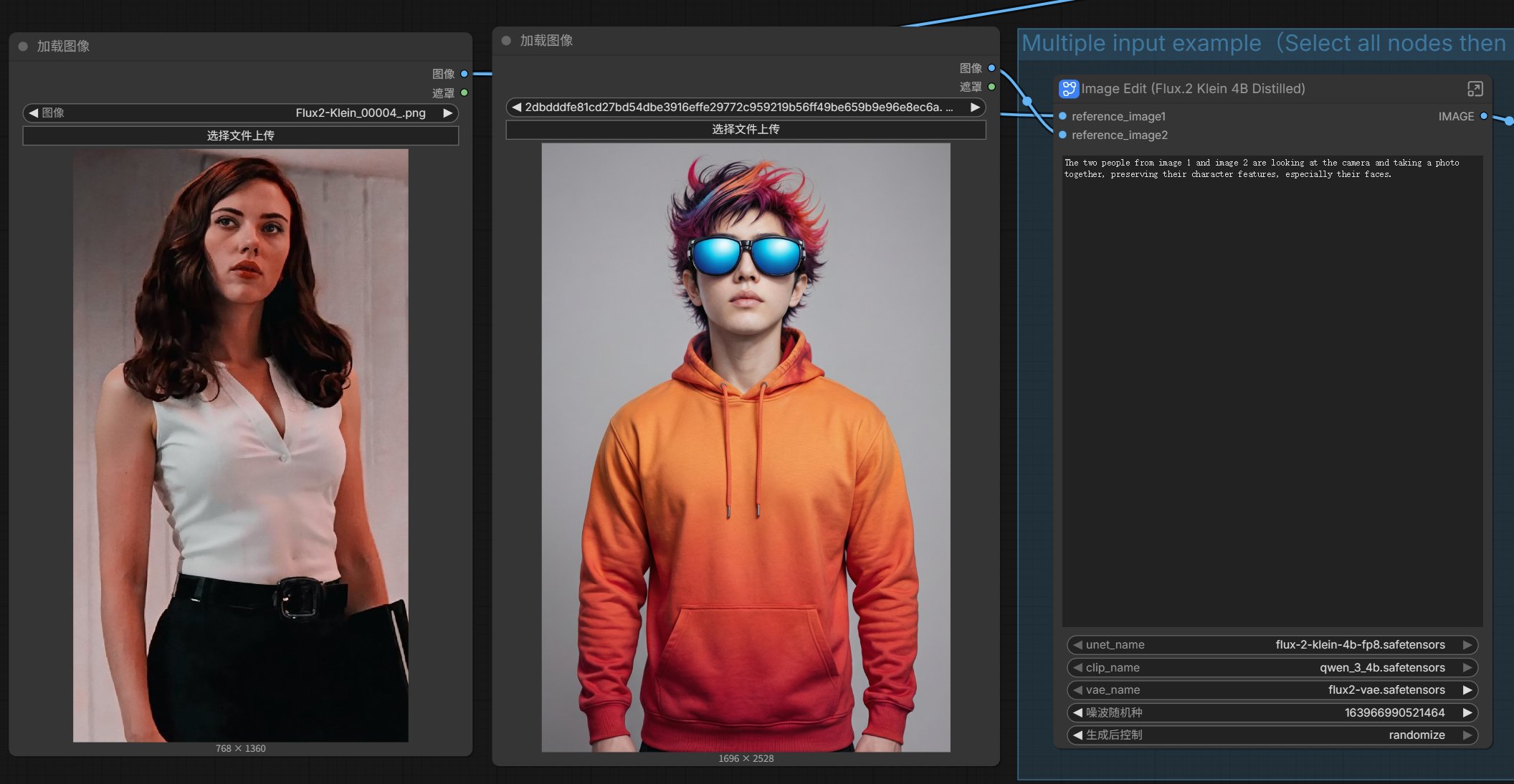Click the subgraph icon on Image Edit node

pyautogui.click(x=1068, y=89)
